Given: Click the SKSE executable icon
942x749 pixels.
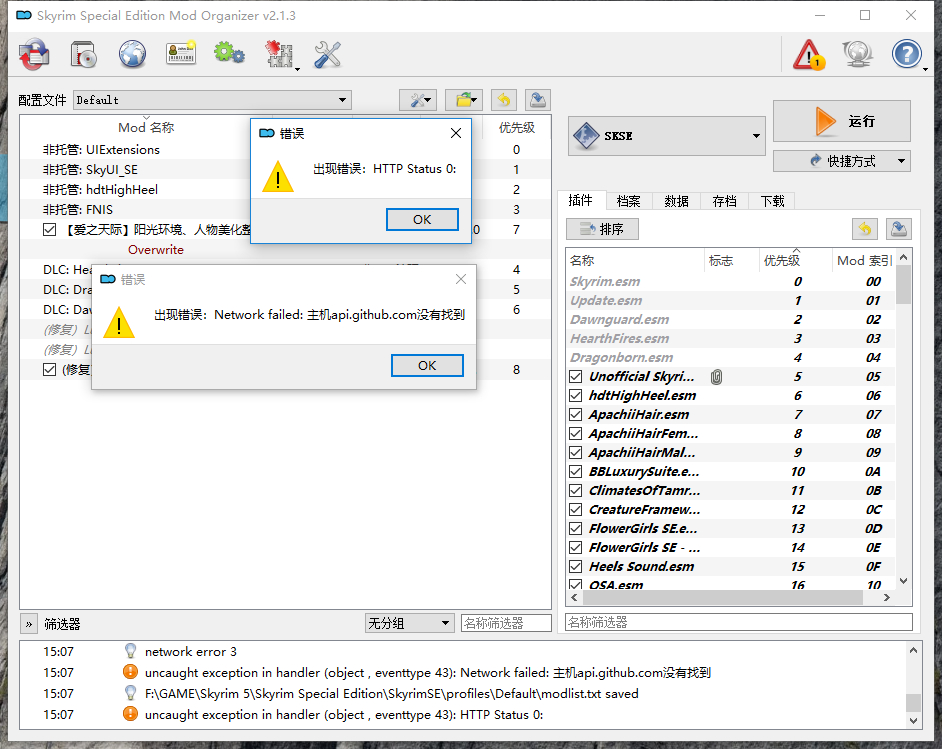Looking at the screenshot, I should [x=586, y=136].
